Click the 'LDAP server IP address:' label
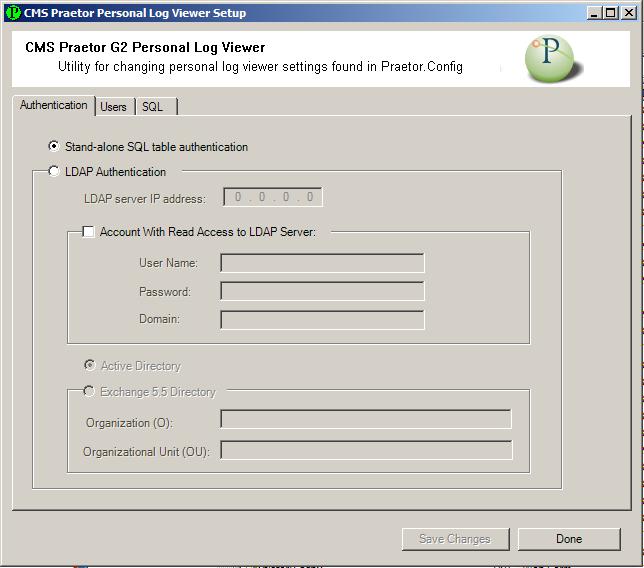The width and height of the screenshot is (644, 568). [x=145, y=199]
